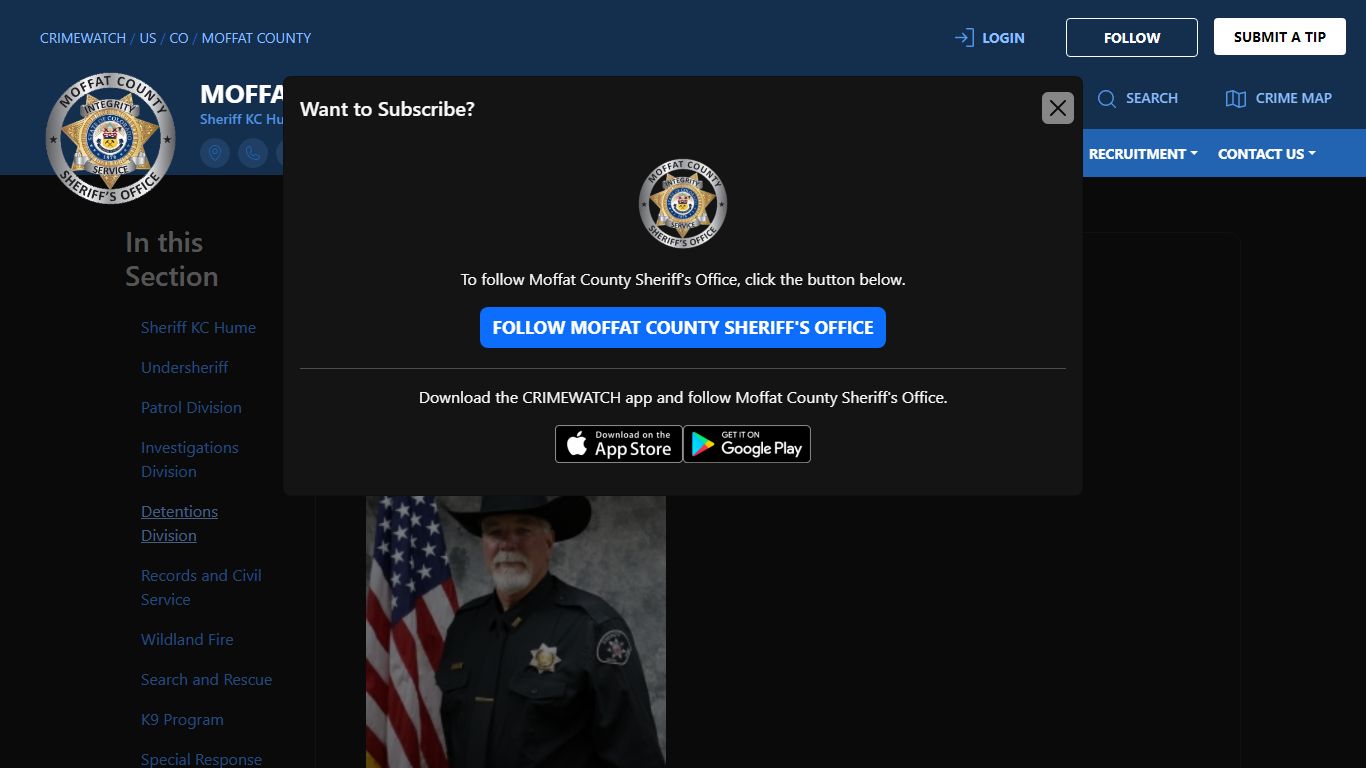Image resolution: width=1366 pixels, height=768 pixels.
Task: Open Detentions Division sidebar link
Action: (179, 524)
